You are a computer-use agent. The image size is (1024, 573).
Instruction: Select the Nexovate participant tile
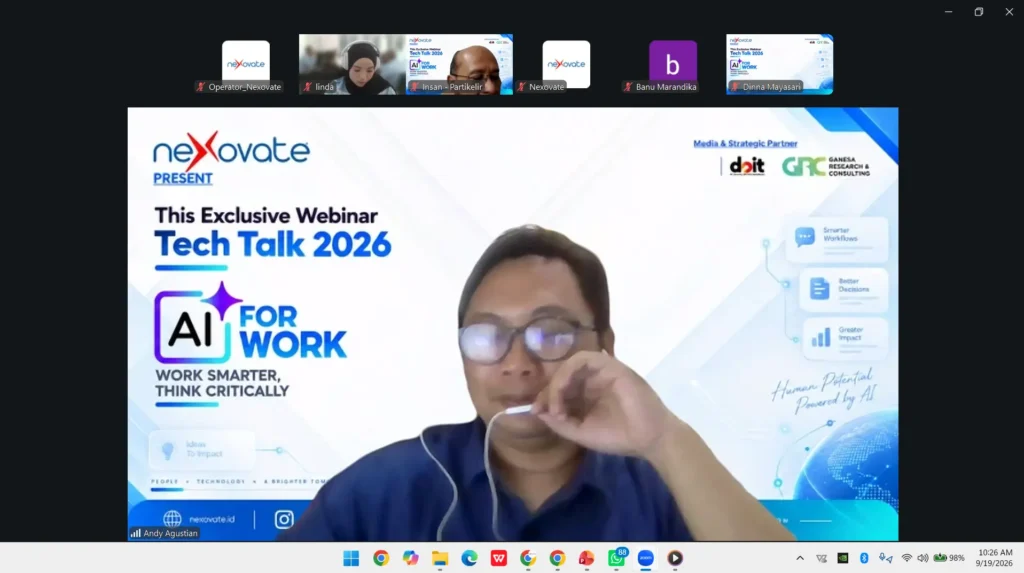[566, 64]
